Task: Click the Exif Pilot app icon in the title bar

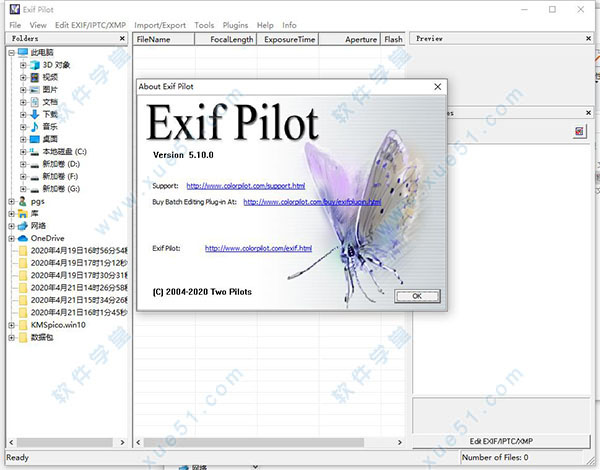Action: pyautogui.click(x=15, y=9)
